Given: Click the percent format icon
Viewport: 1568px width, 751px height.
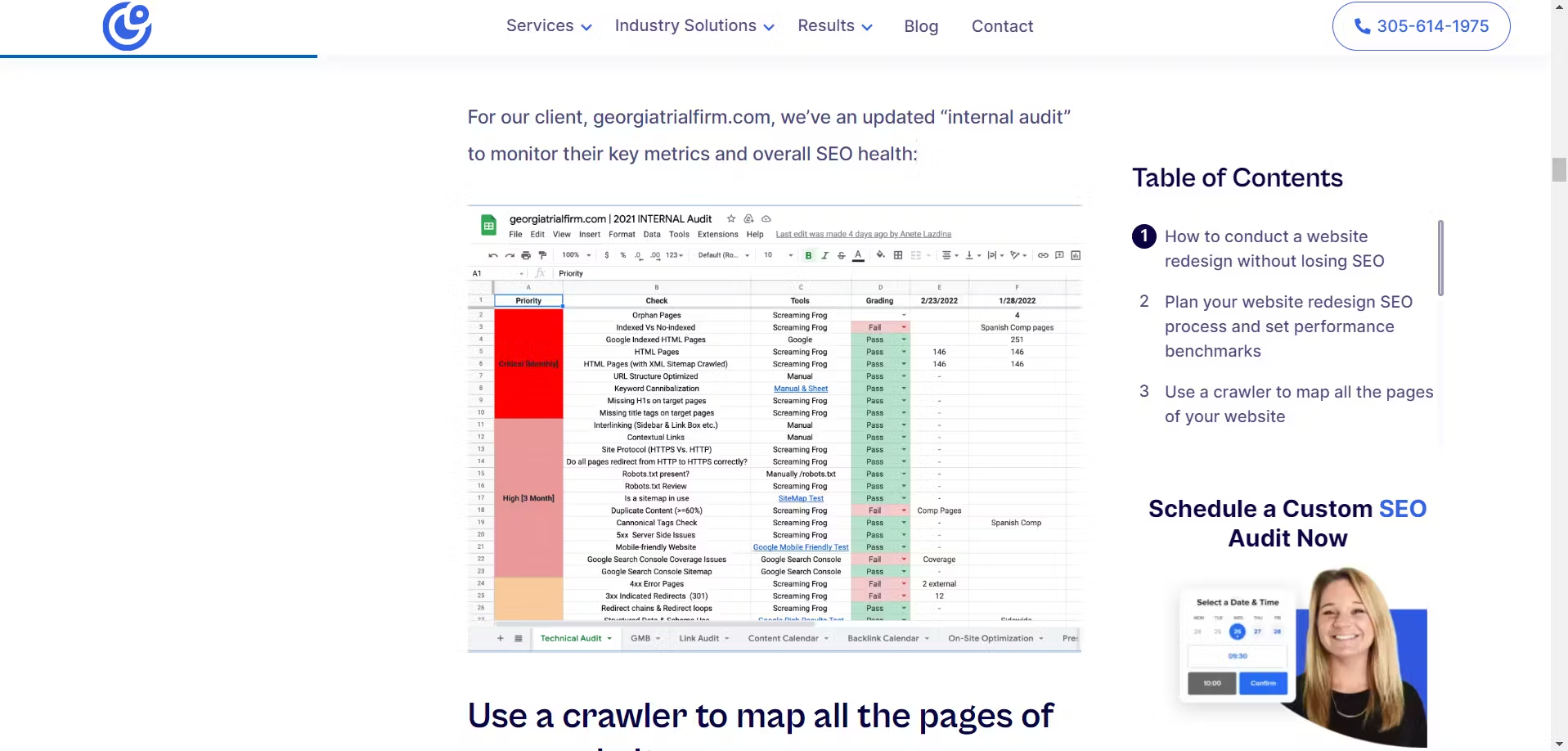Looking at the screenshot, I should 623,255.
